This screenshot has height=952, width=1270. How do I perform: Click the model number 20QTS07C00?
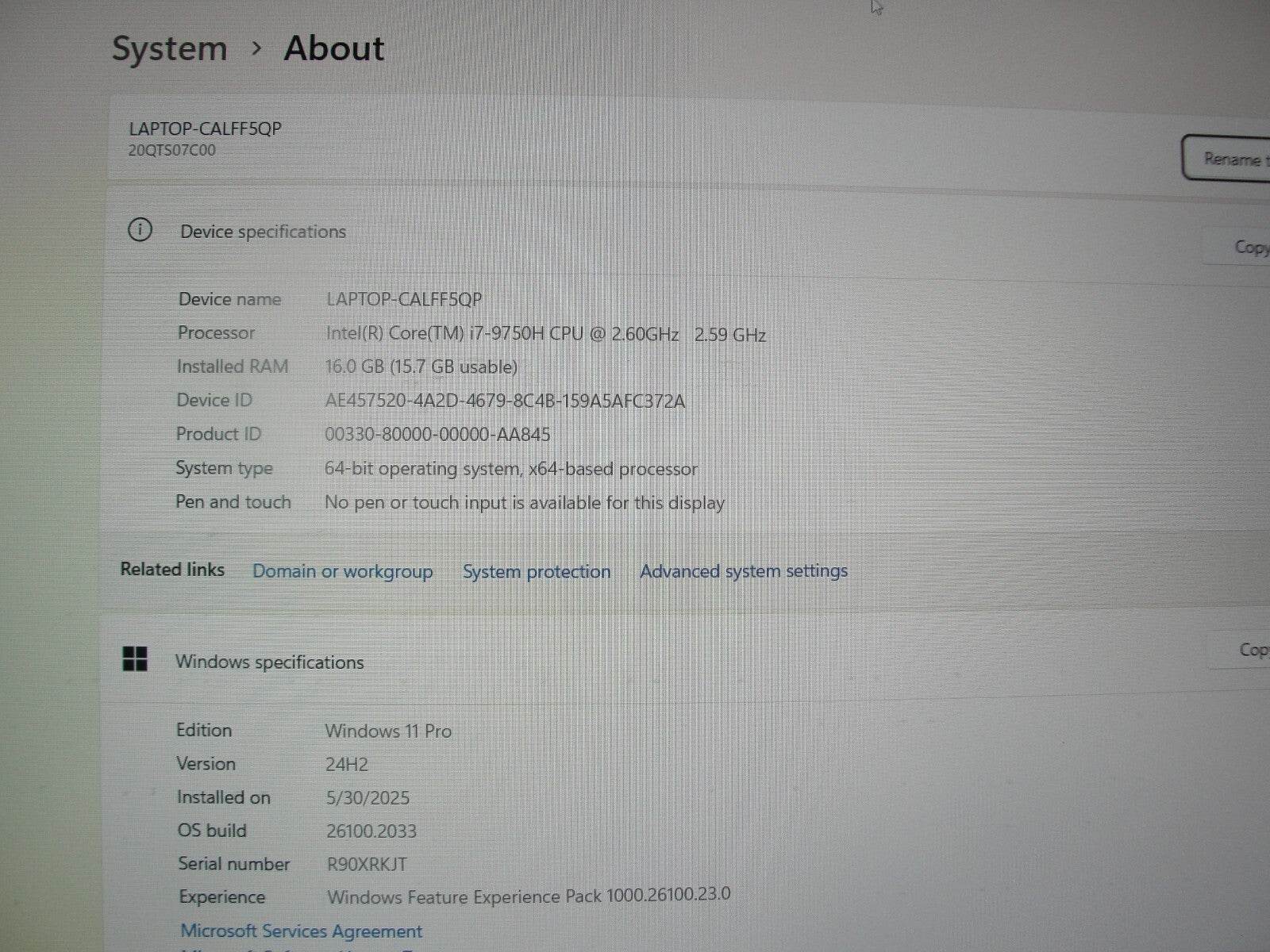[x=173, y=149]
